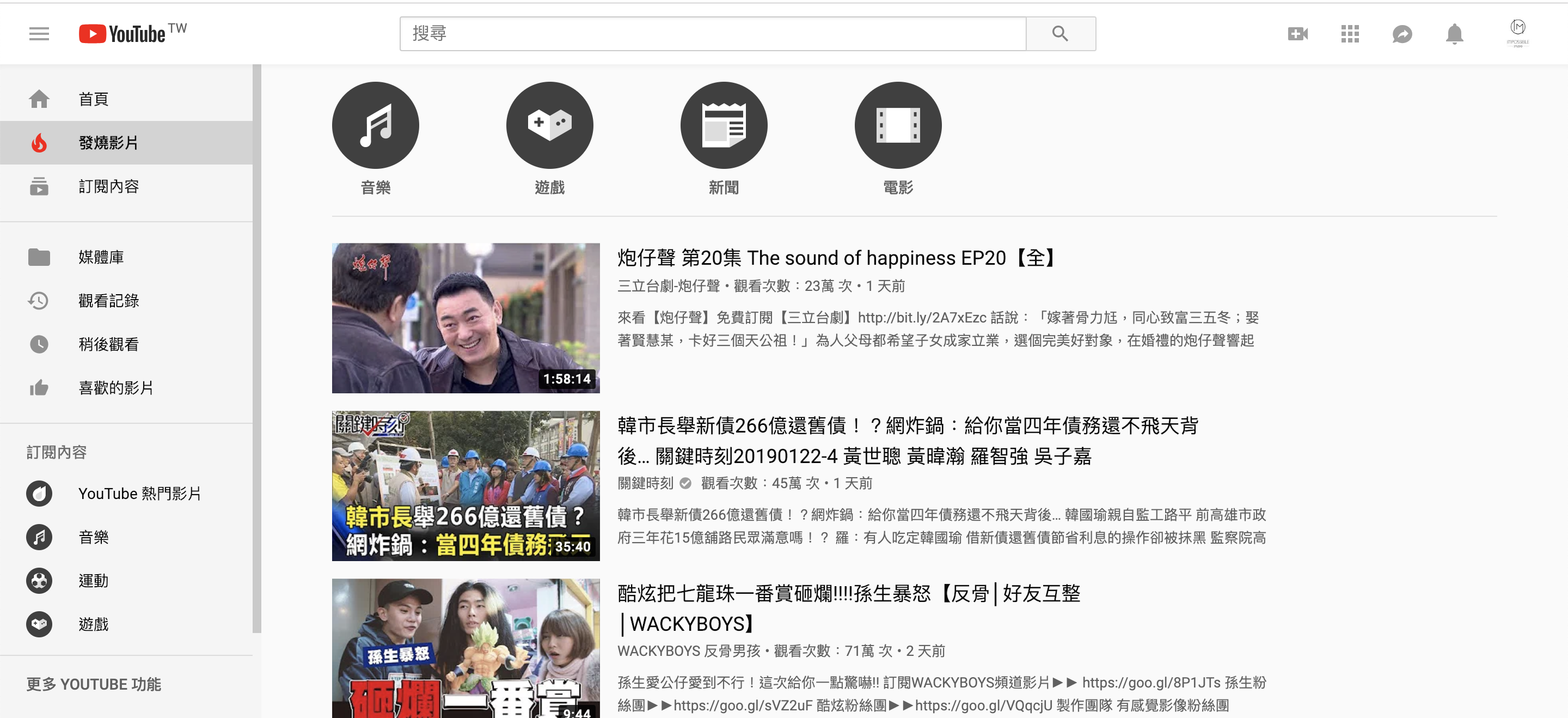Click the history clock icon for 觀看記錄
This screenshot has height=718, width=1568.
(x=39, y=301)
